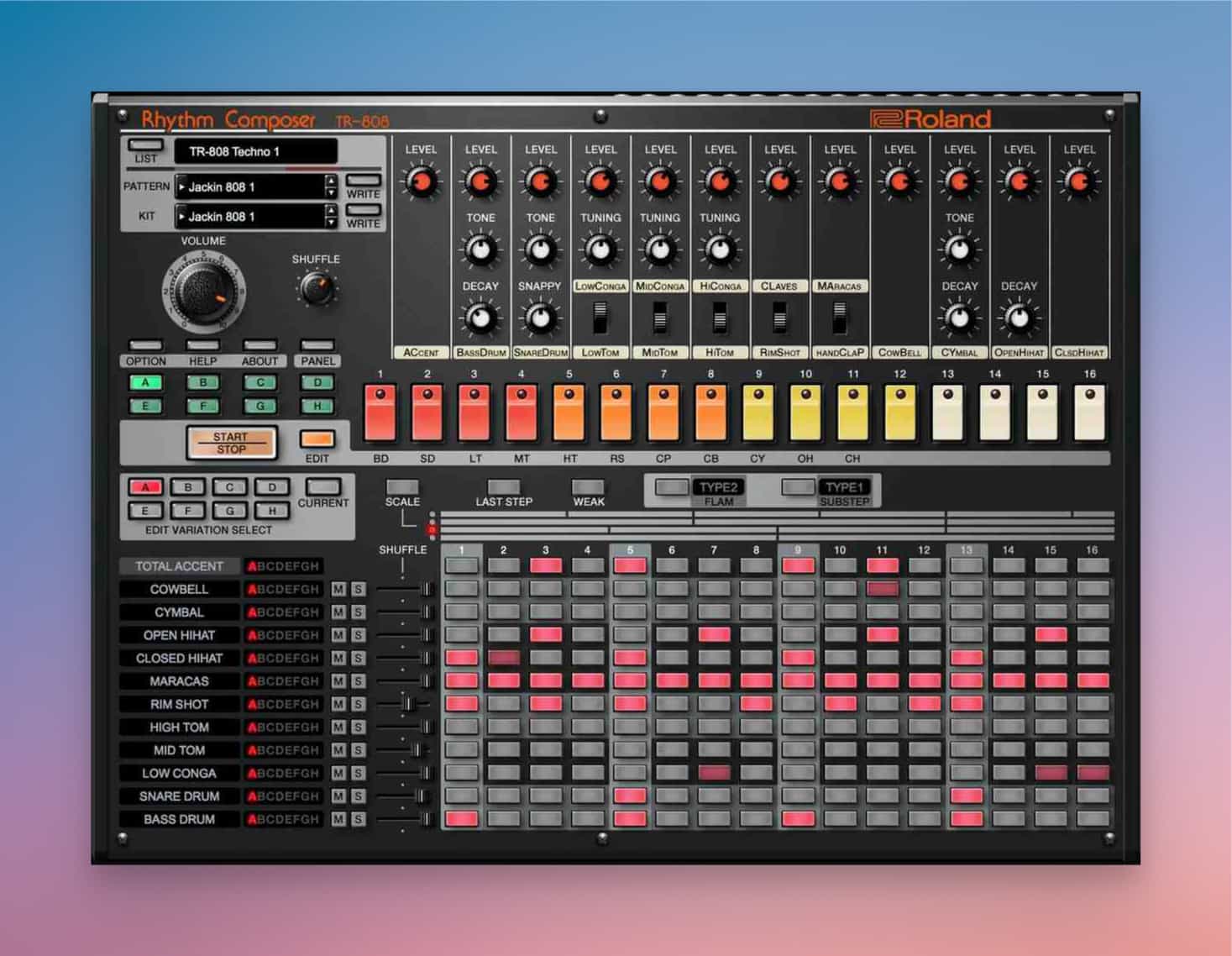
Task: Toggle the PANEL view button
Action: (x=317, y=345)
